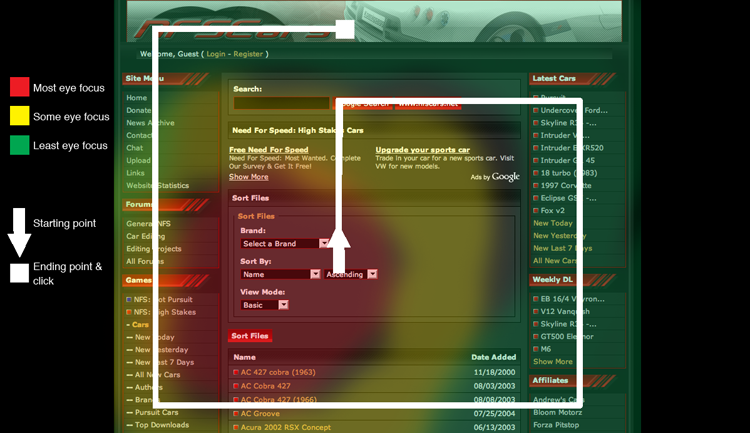Click the Register link in the welcome bar
This screenshot has width=750, height=433.
(248, 54)
